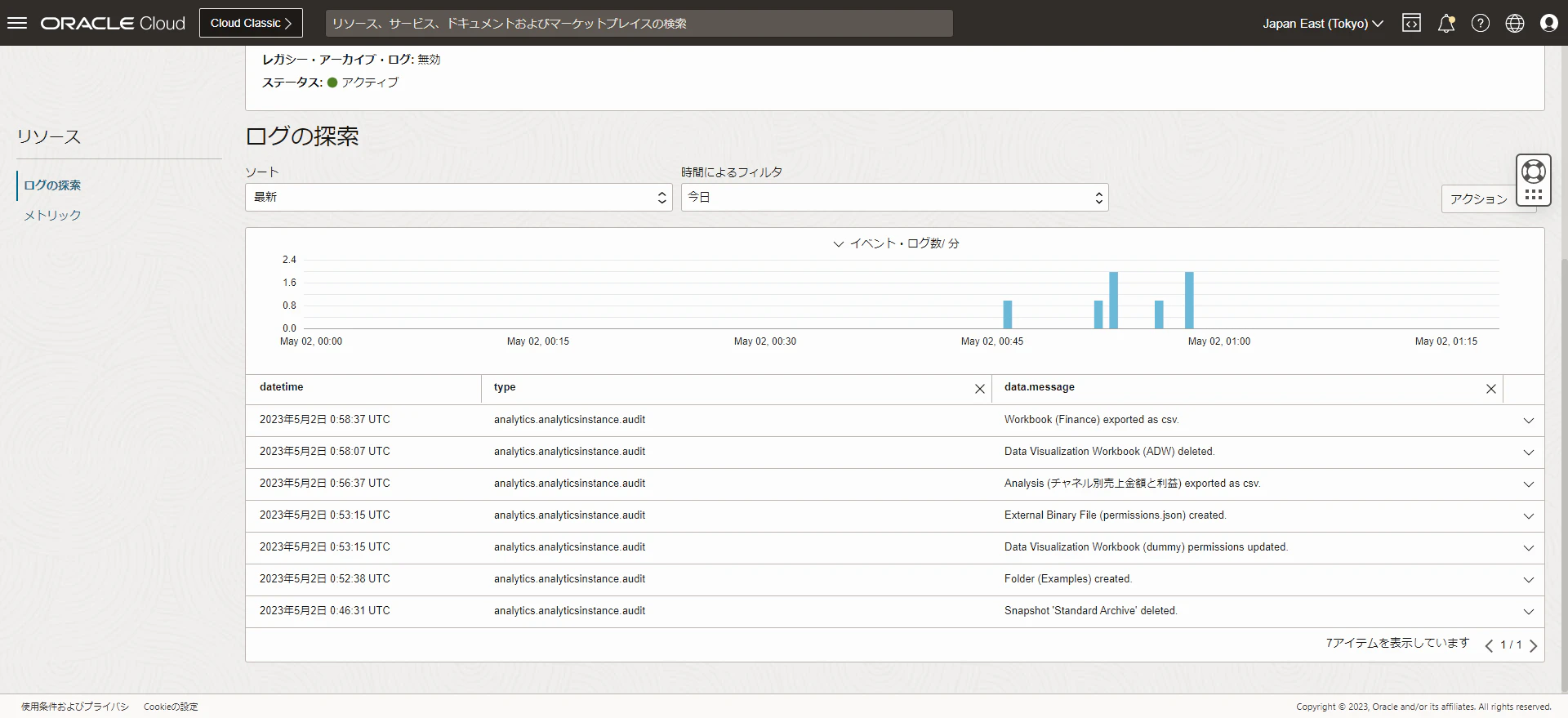Click the 0:46:31 UTC datetime cell
This screenshot has width=1568, height=718.
tap(325, 611)
